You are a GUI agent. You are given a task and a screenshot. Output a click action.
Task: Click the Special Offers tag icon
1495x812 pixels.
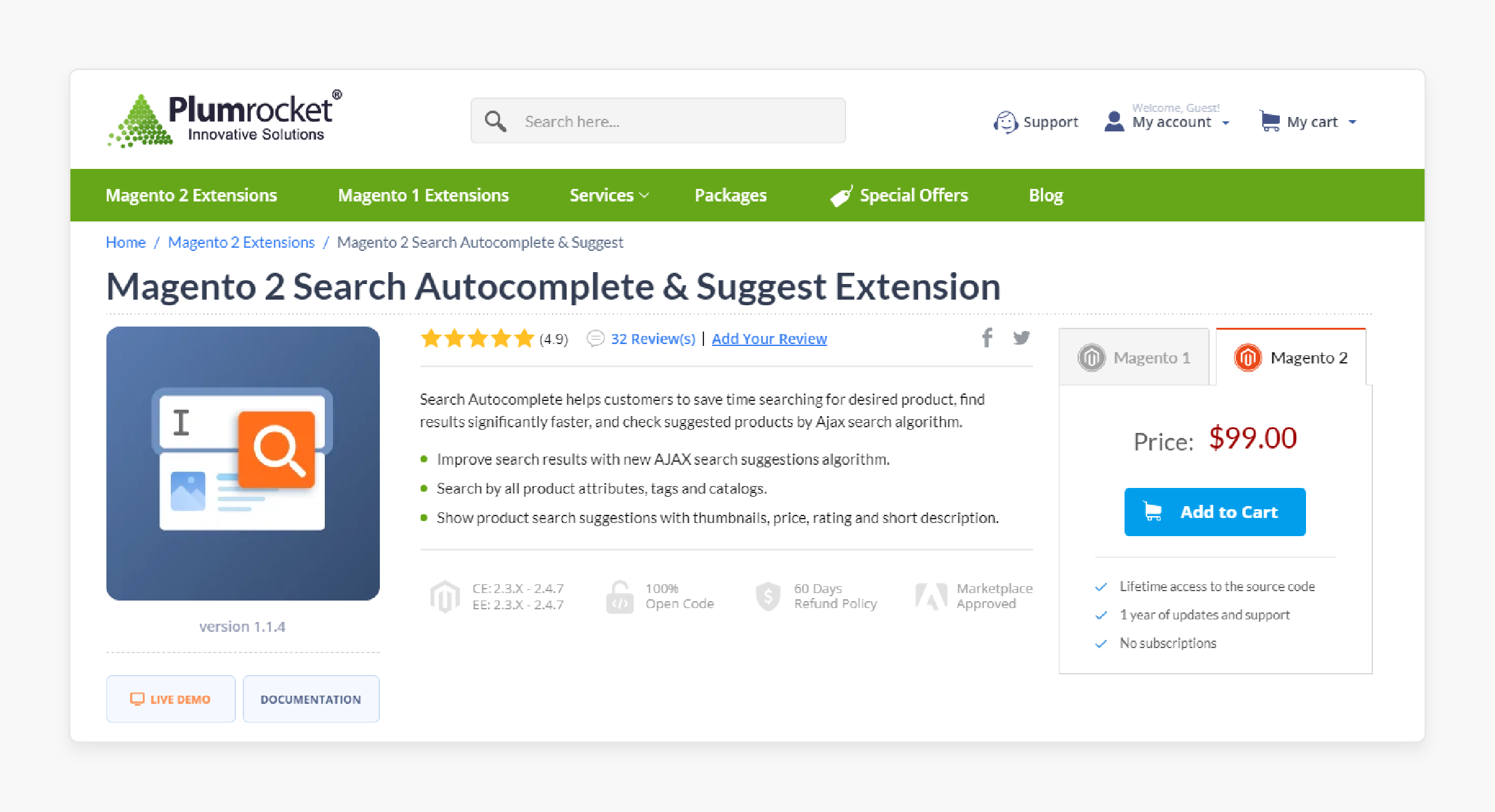(841, 196)
